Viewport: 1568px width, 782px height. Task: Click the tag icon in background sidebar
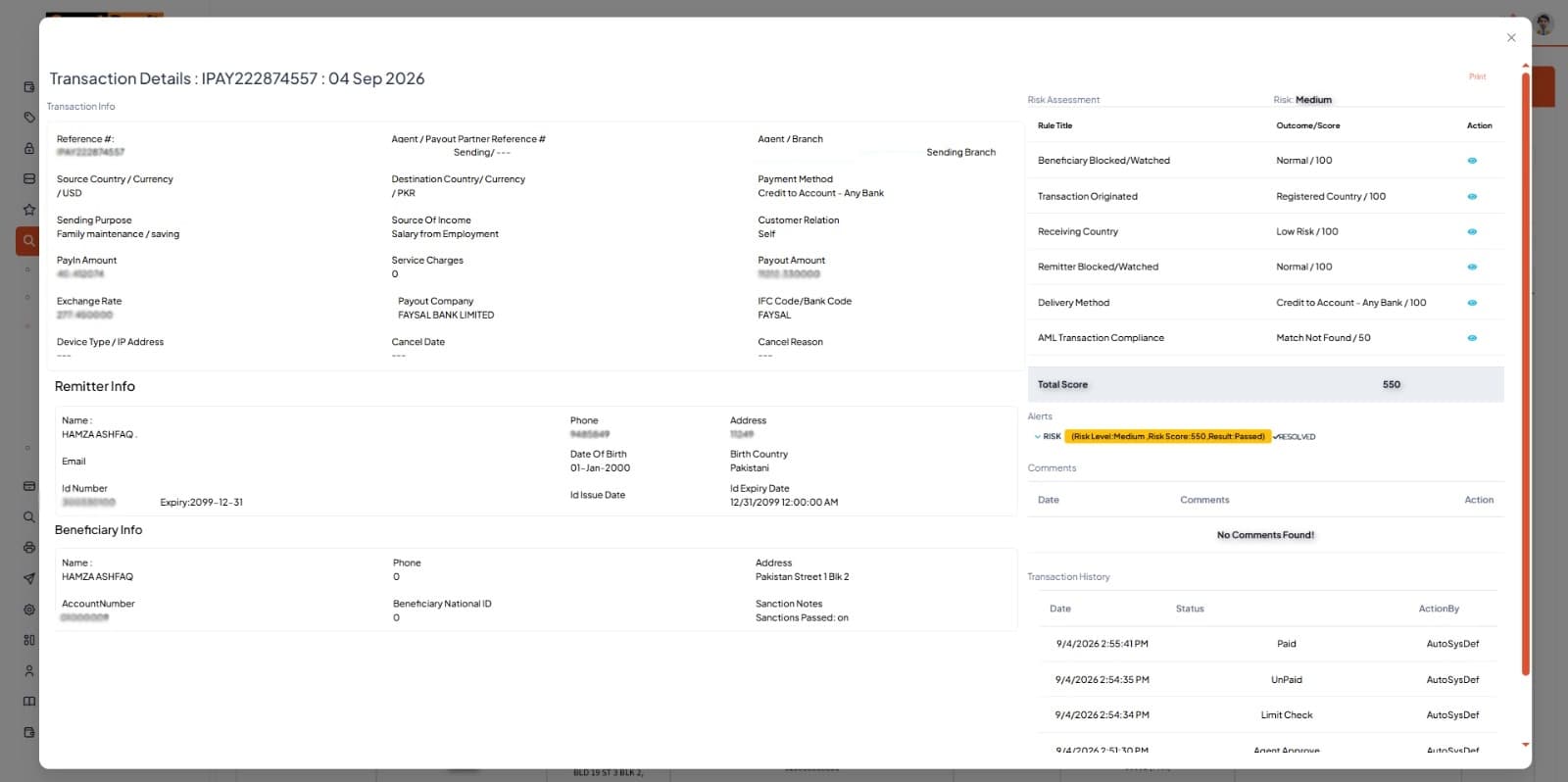point(29,118)
